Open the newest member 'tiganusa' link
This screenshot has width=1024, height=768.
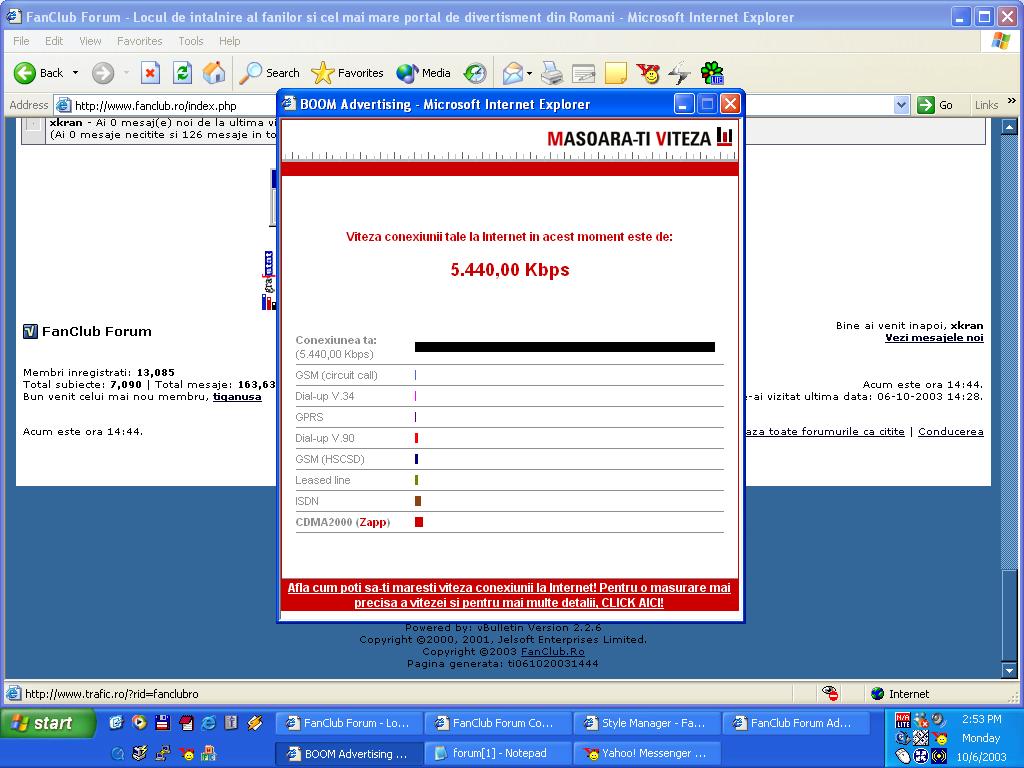tap(237, 396)
